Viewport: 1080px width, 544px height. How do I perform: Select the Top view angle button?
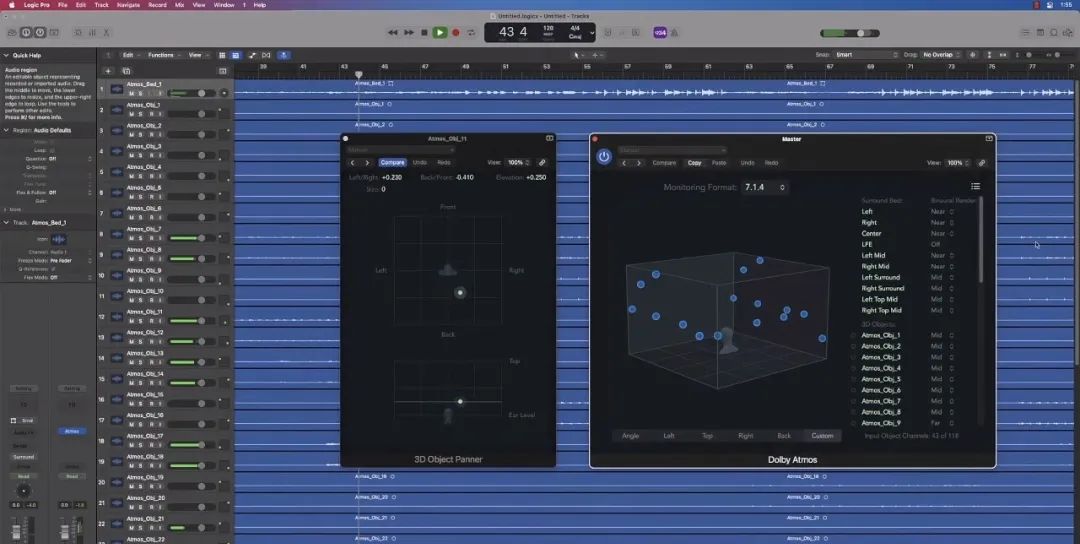coord(707,436)
